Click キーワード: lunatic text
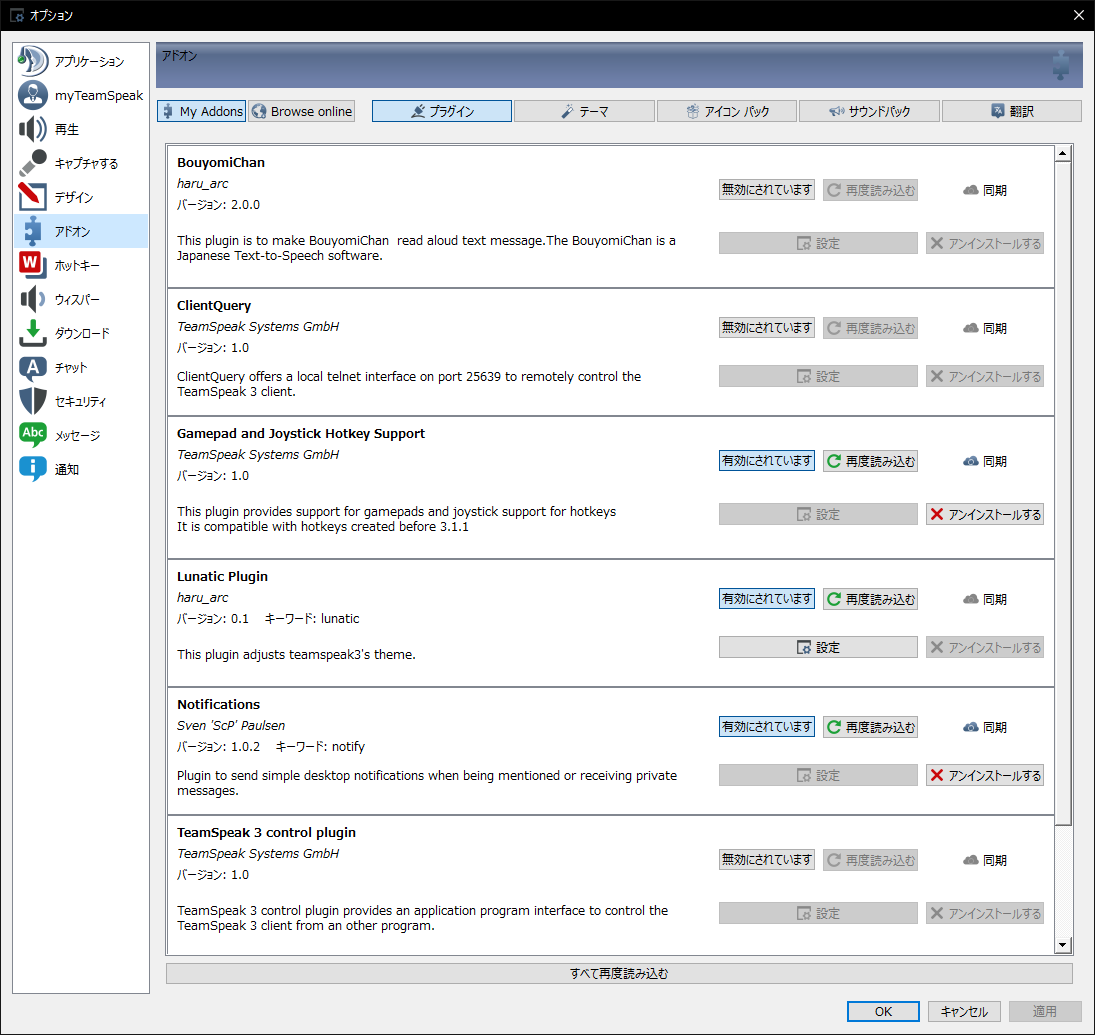Screen dimensions: 1095x1035 tap(312, 619)
